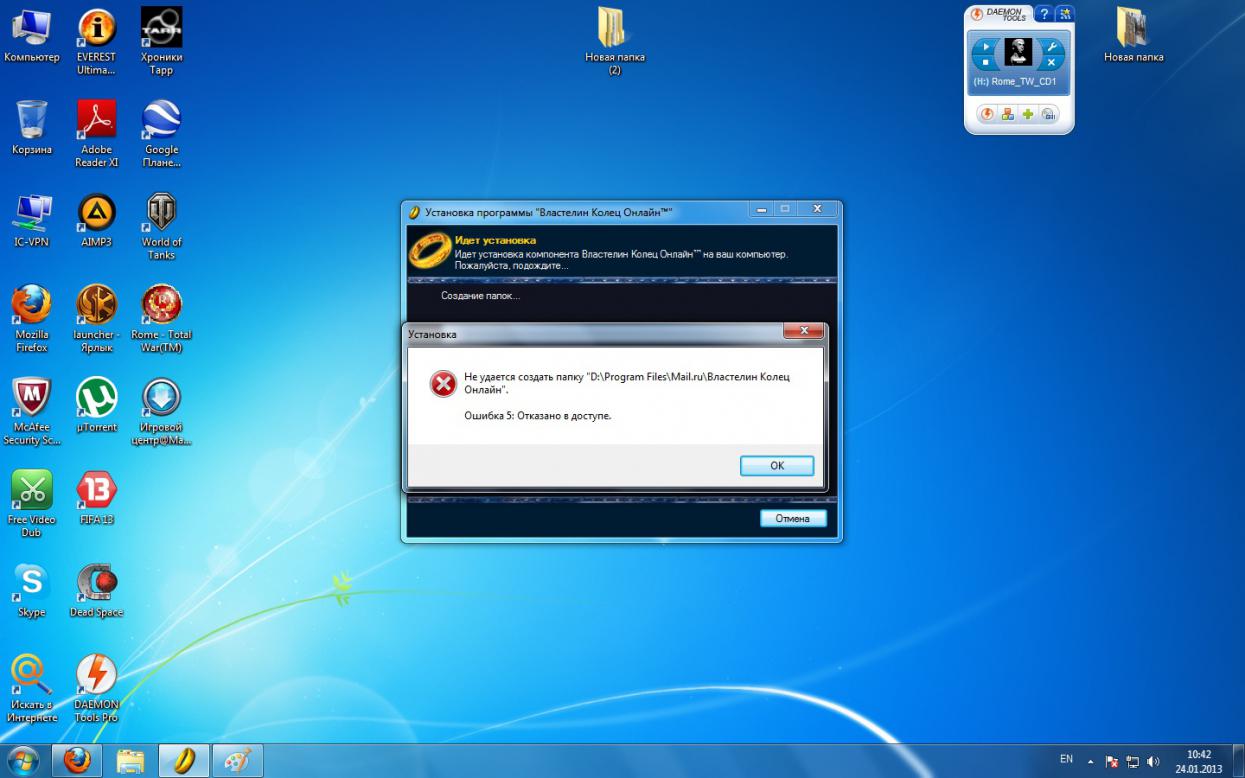Click the network tray icon
1245x778 pixels.
point(1133,761)
